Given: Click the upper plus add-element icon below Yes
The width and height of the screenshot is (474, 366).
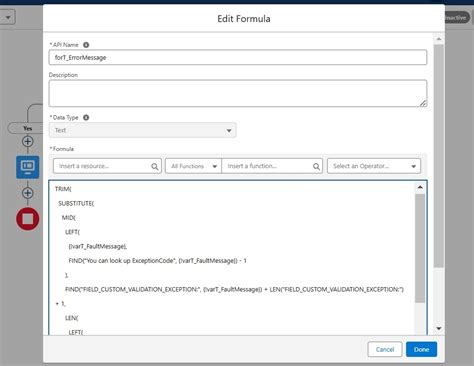Looking at the screenshot, I should click(28, 141).
